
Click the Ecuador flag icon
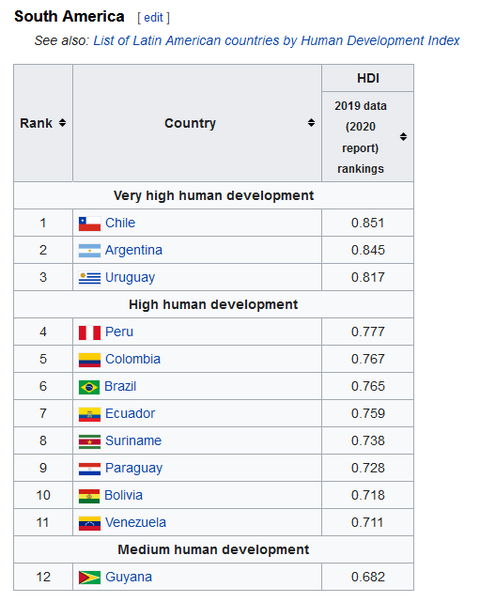pyautogui.click(x=89, y=414)
